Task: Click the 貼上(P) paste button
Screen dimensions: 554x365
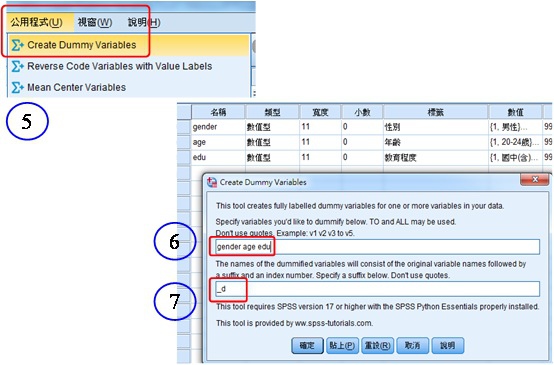Action: 342,345
